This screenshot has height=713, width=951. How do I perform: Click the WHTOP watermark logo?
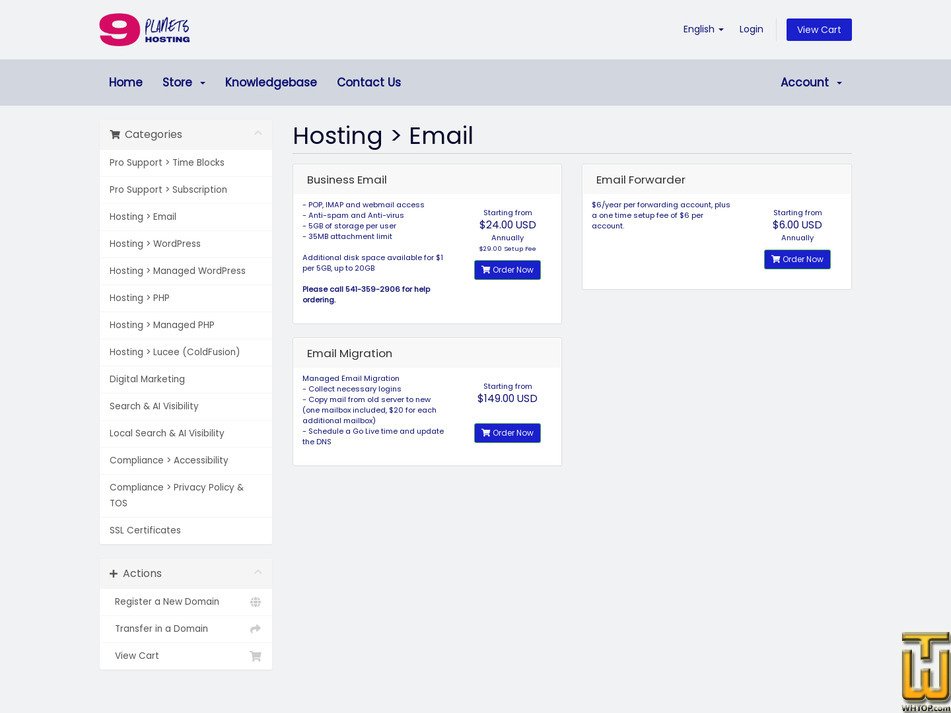926,672
